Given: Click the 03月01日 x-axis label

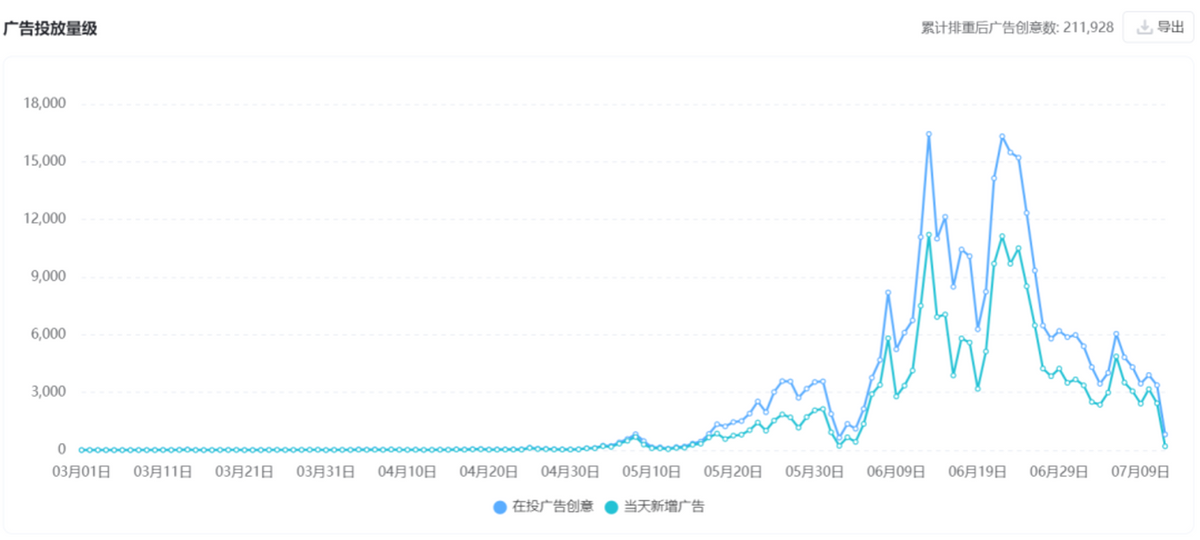Looking at the screenshot, I should point(81,471).
